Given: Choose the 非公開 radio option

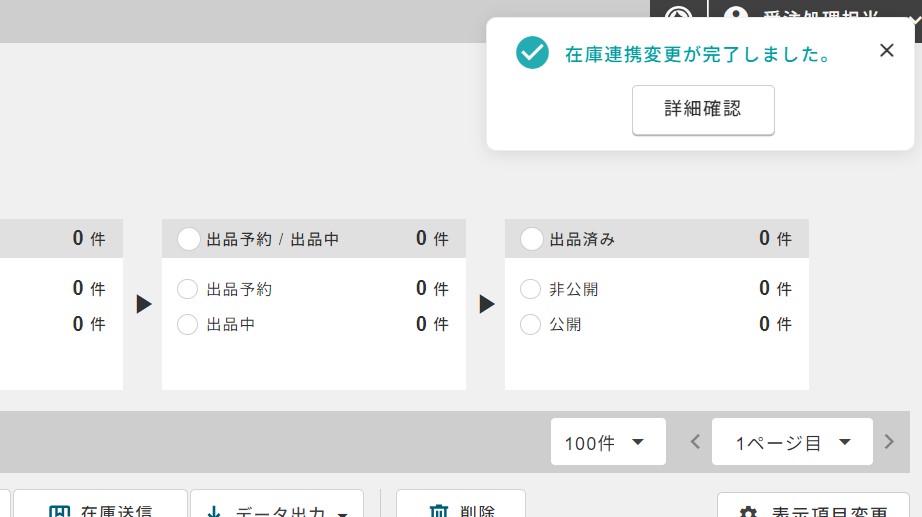Looking at the screenshot, I should tap(530, 289).
